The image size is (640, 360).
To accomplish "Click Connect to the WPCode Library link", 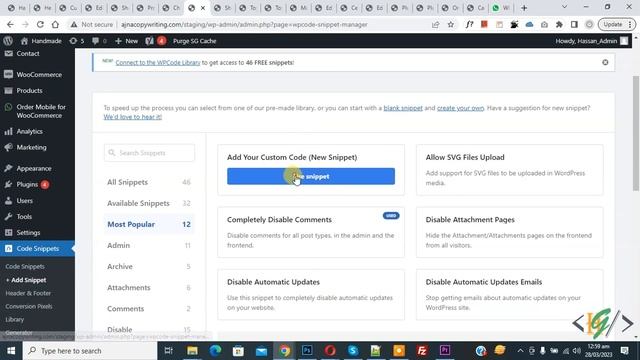I will tap(158, 62).
